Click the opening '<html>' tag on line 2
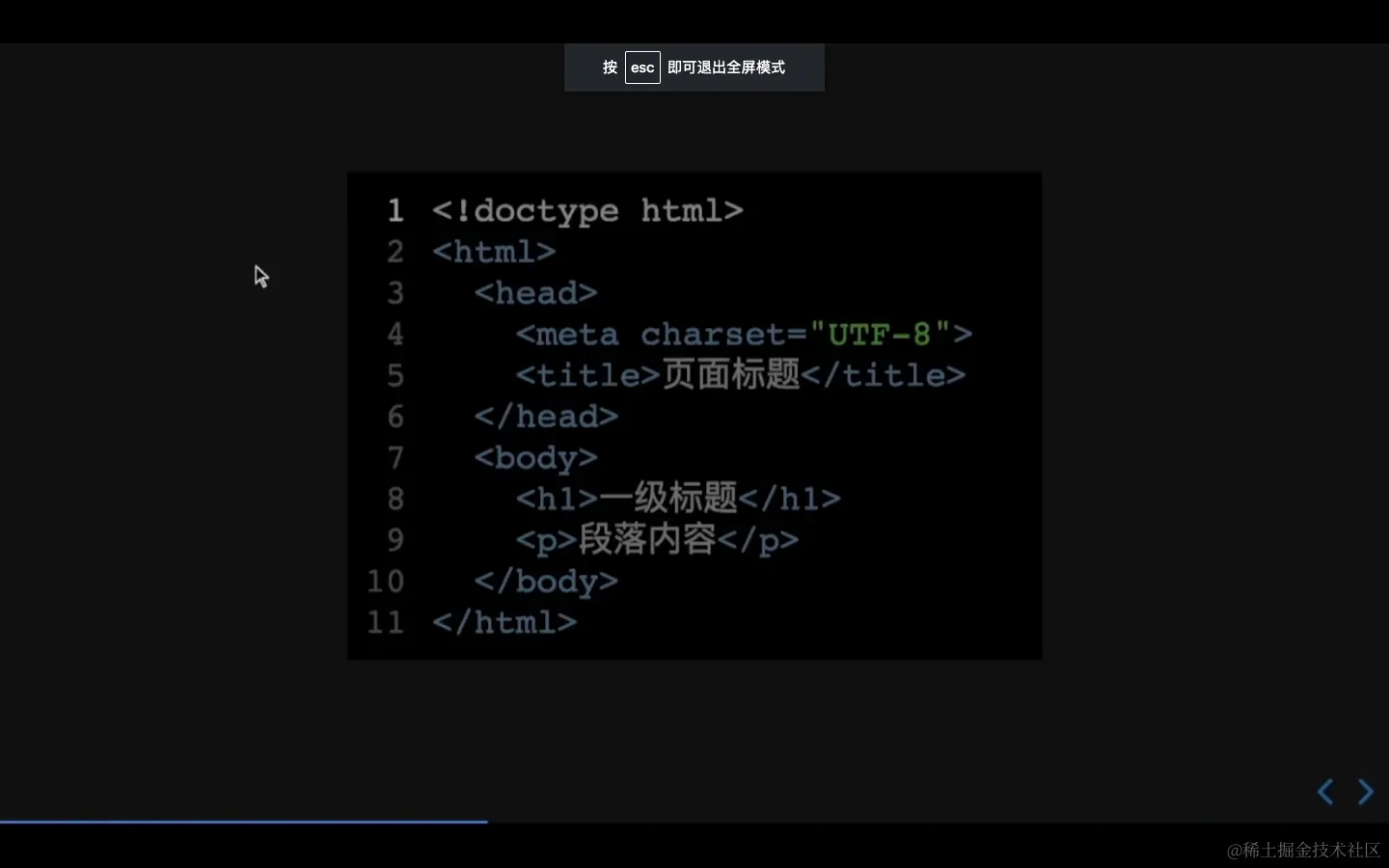Viewport: 1389px width, 868px height. point(494,252)
